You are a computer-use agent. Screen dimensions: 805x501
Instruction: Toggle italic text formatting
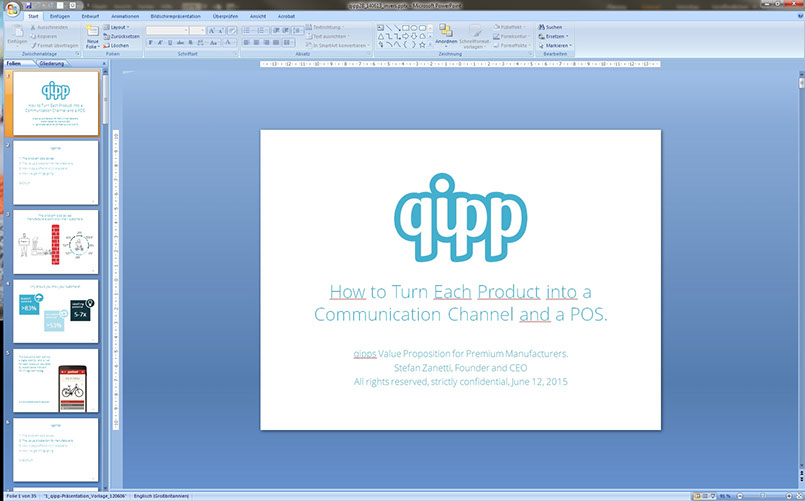(x=160, y=43)
